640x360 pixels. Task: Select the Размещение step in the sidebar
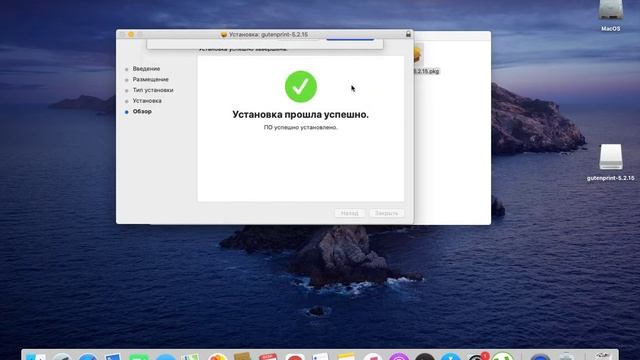[x=151, y=79]
